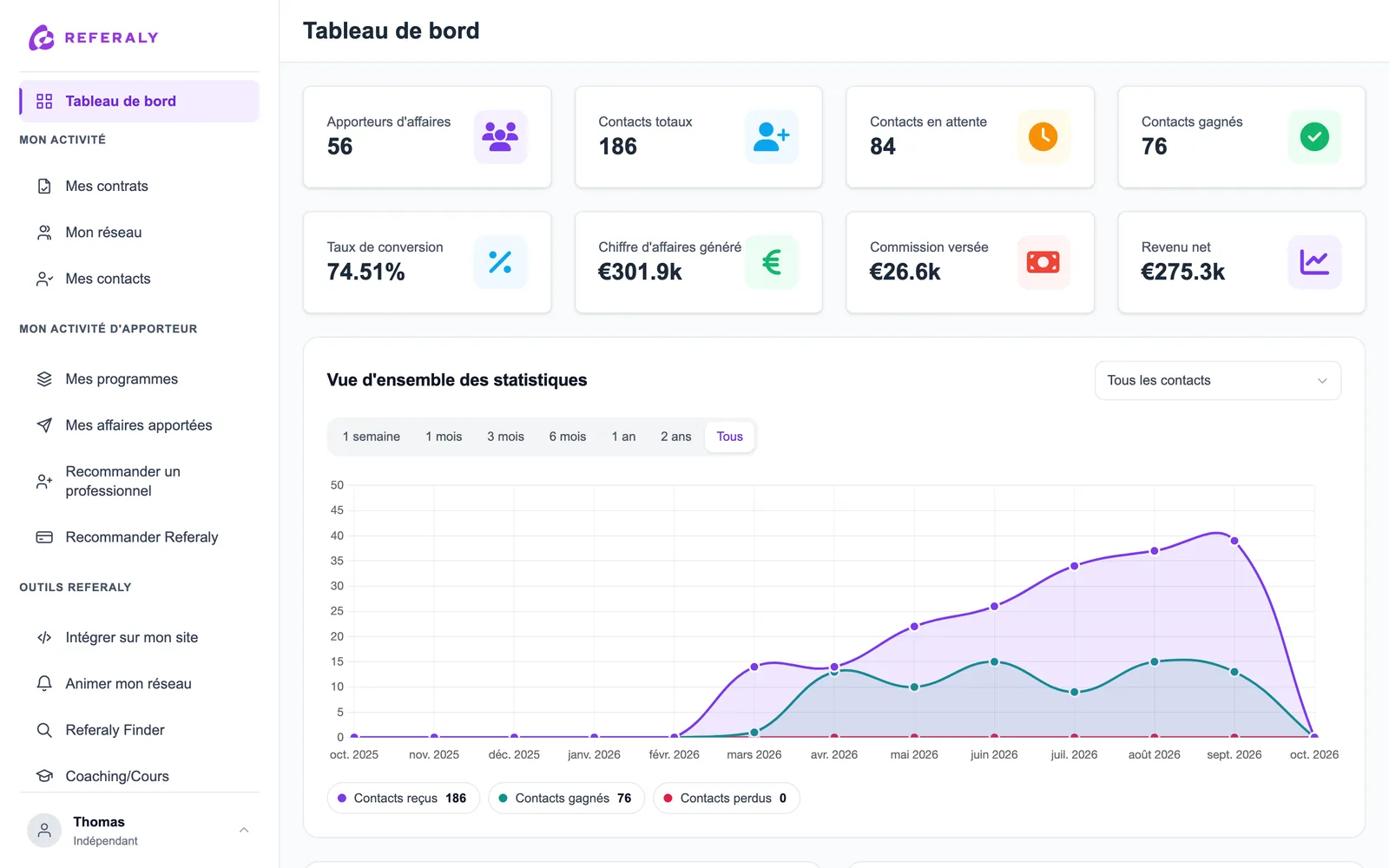Expand the Thomas account menu chevron
The height and width of the screenshot is (868, 1389).
click(x=244, y=831)
